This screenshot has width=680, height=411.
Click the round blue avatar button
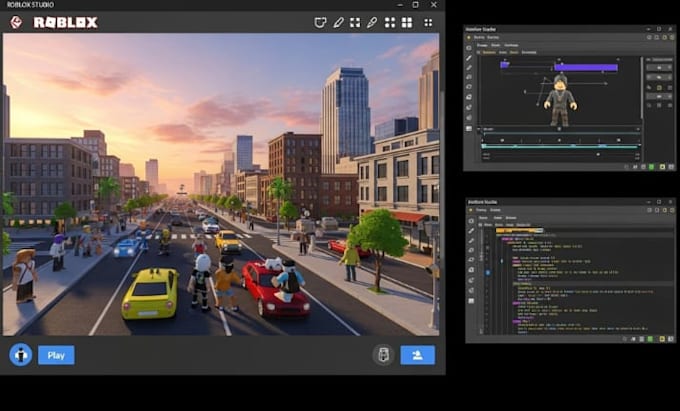click(21, 355)
